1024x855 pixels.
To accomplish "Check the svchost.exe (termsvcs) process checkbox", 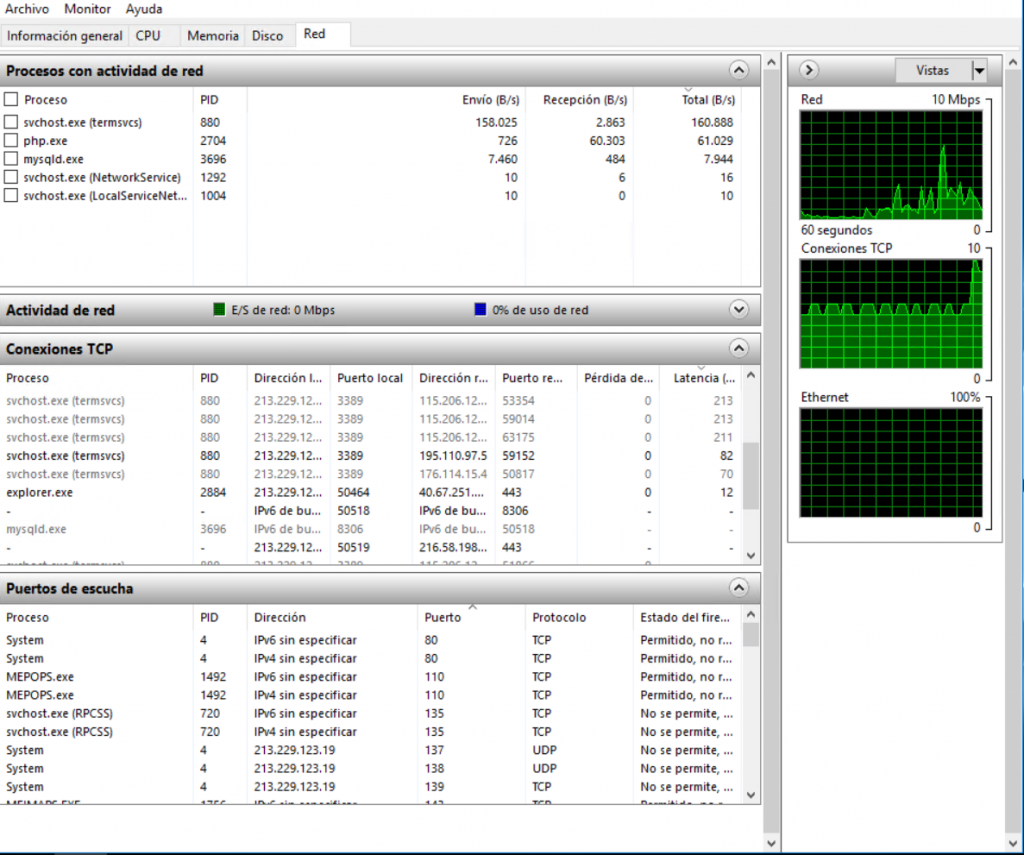I will click(11, 122).
